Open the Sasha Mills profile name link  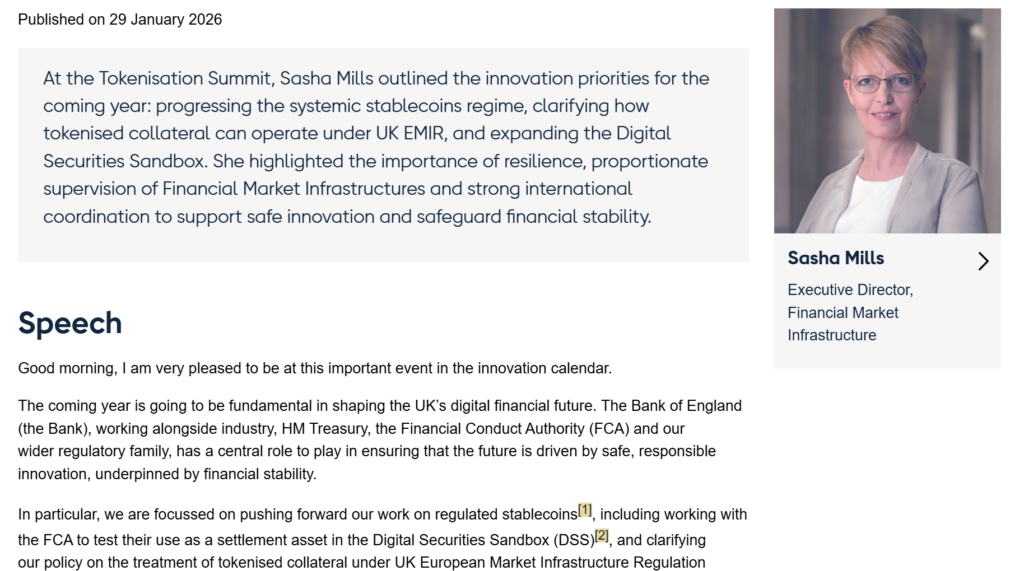(836, 258)
